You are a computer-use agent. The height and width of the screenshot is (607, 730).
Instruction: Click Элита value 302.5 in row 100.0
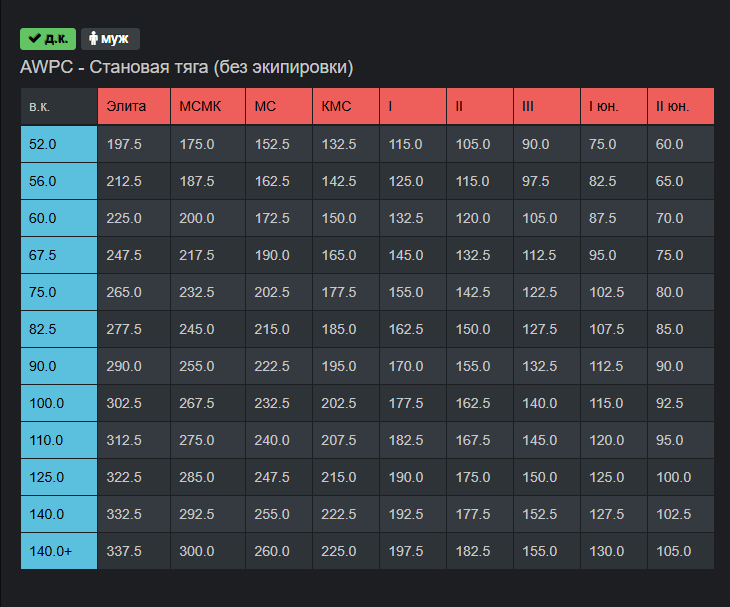[x=134, y=403]
